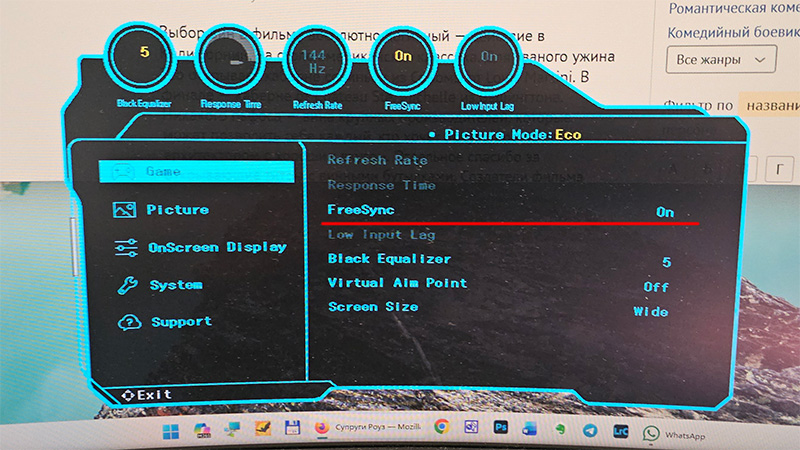Launch Telegram from the taskbar
800x450 pixels.
click(590, 430)
